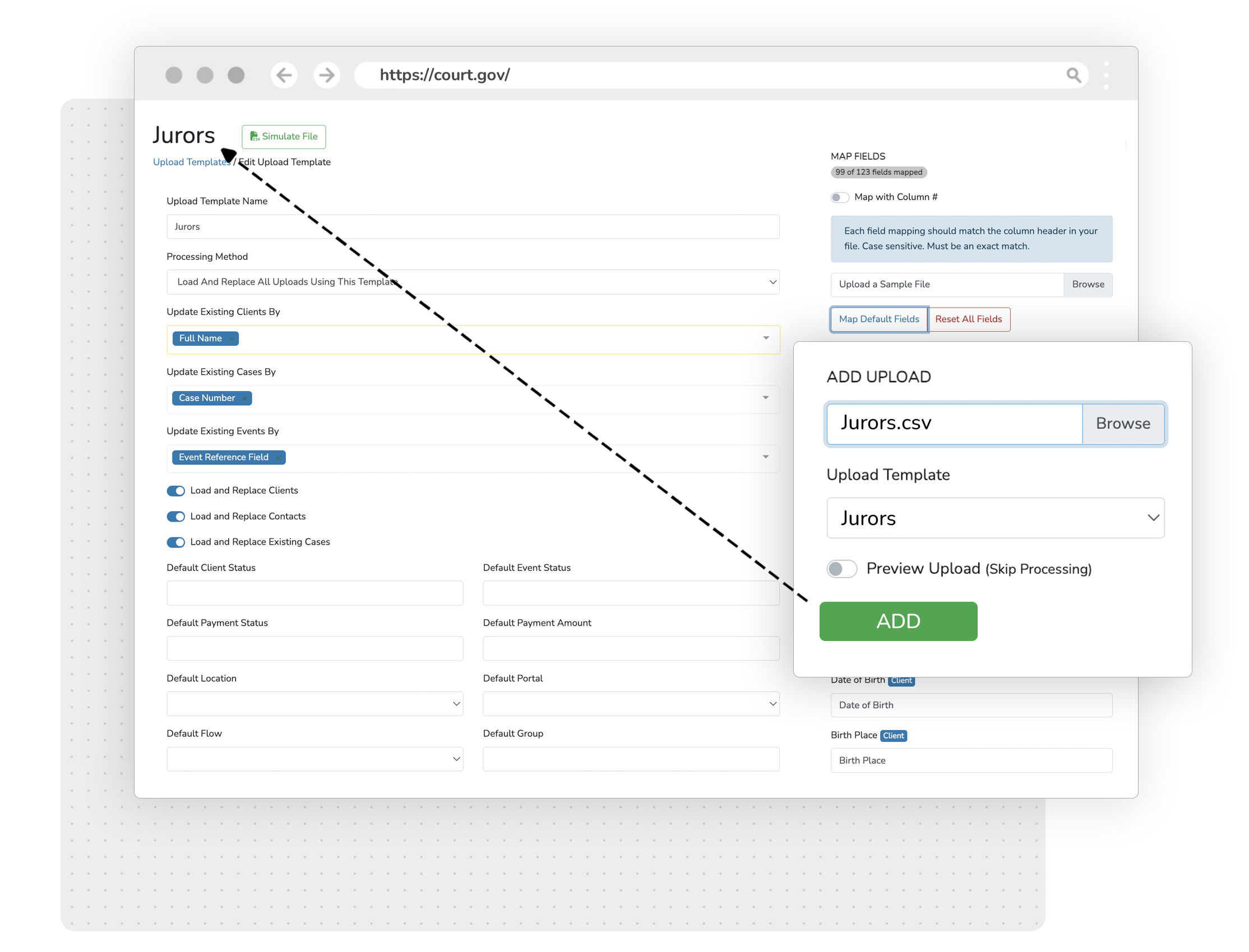Open the Default Portal dropdown
Screen dimensions: 1249x952
pyautogui.click(x=631, y=703)
